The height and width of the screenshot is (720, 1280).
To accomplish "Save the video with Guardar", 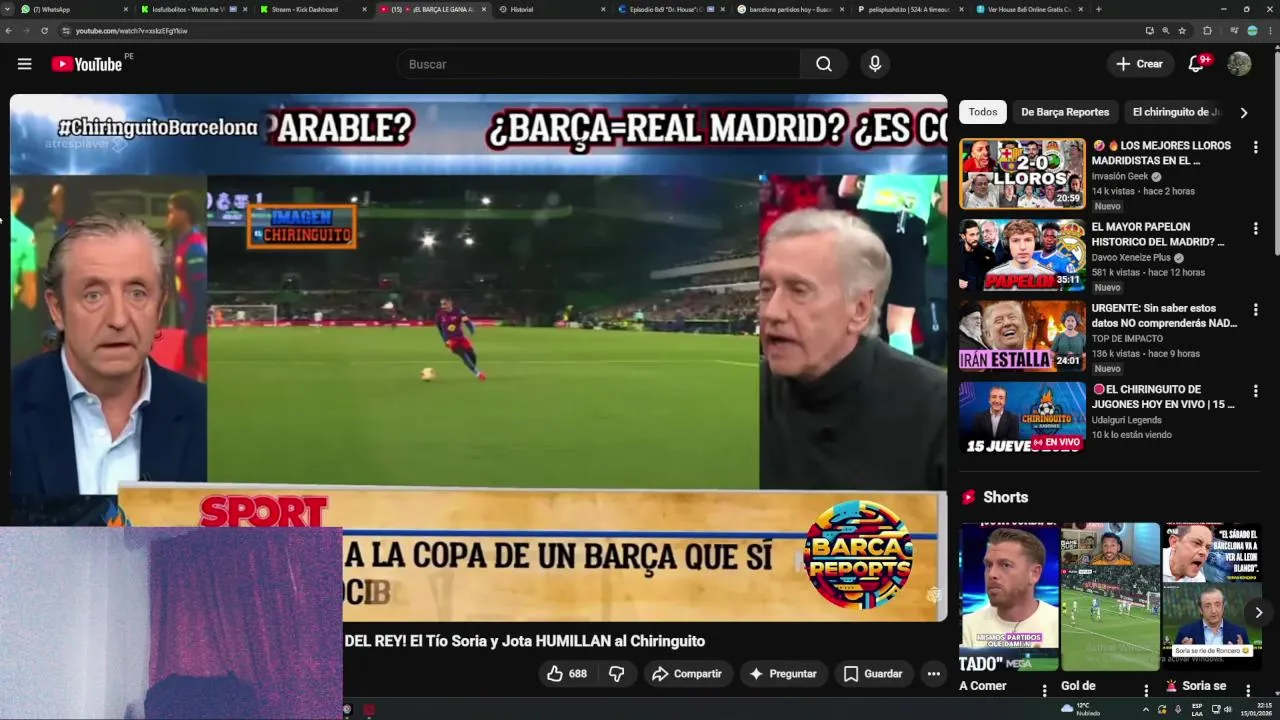I will [873, 674].
